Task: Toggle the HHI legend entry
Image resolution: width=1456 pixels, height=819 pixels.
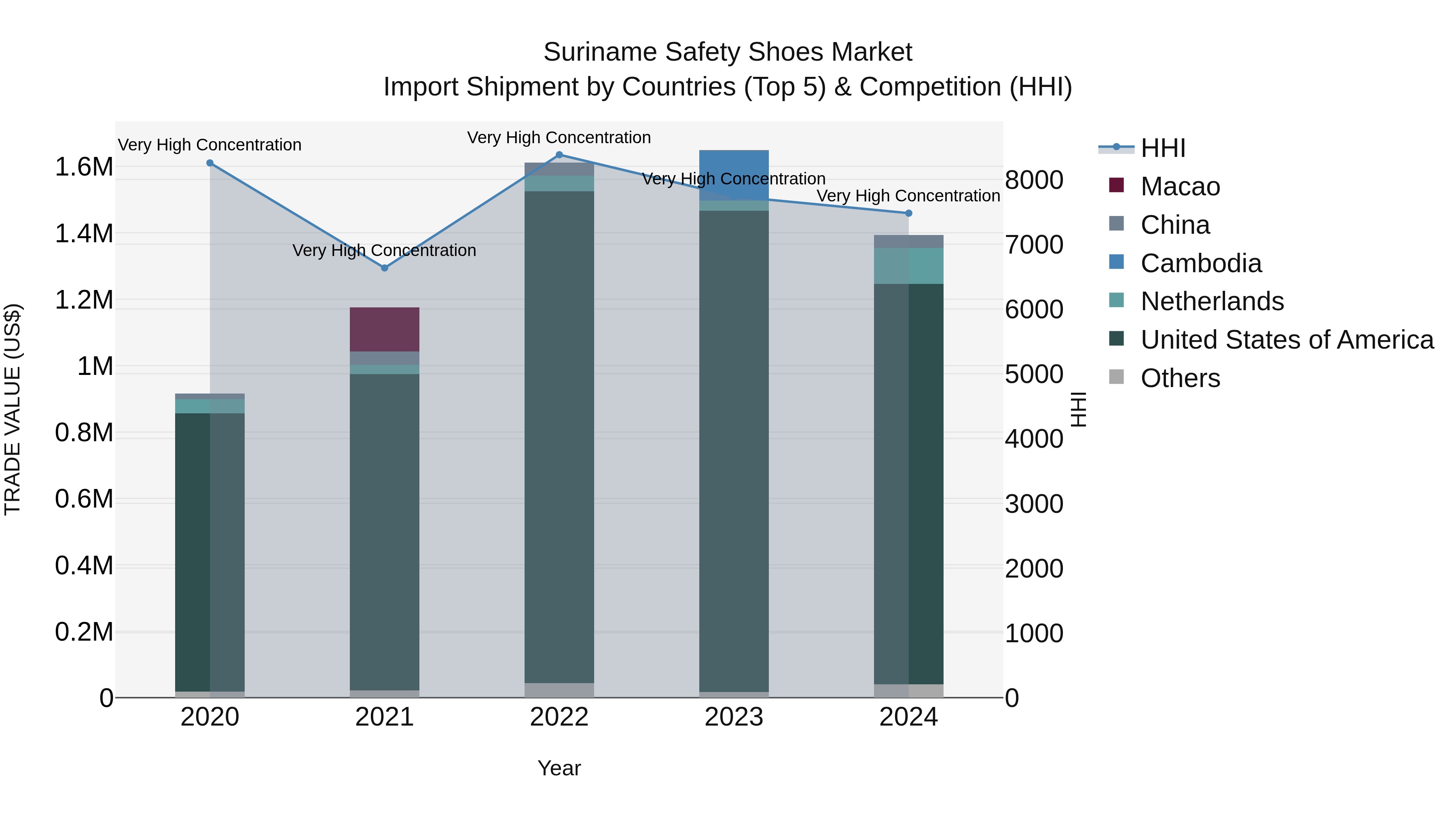Action: 1142,148
